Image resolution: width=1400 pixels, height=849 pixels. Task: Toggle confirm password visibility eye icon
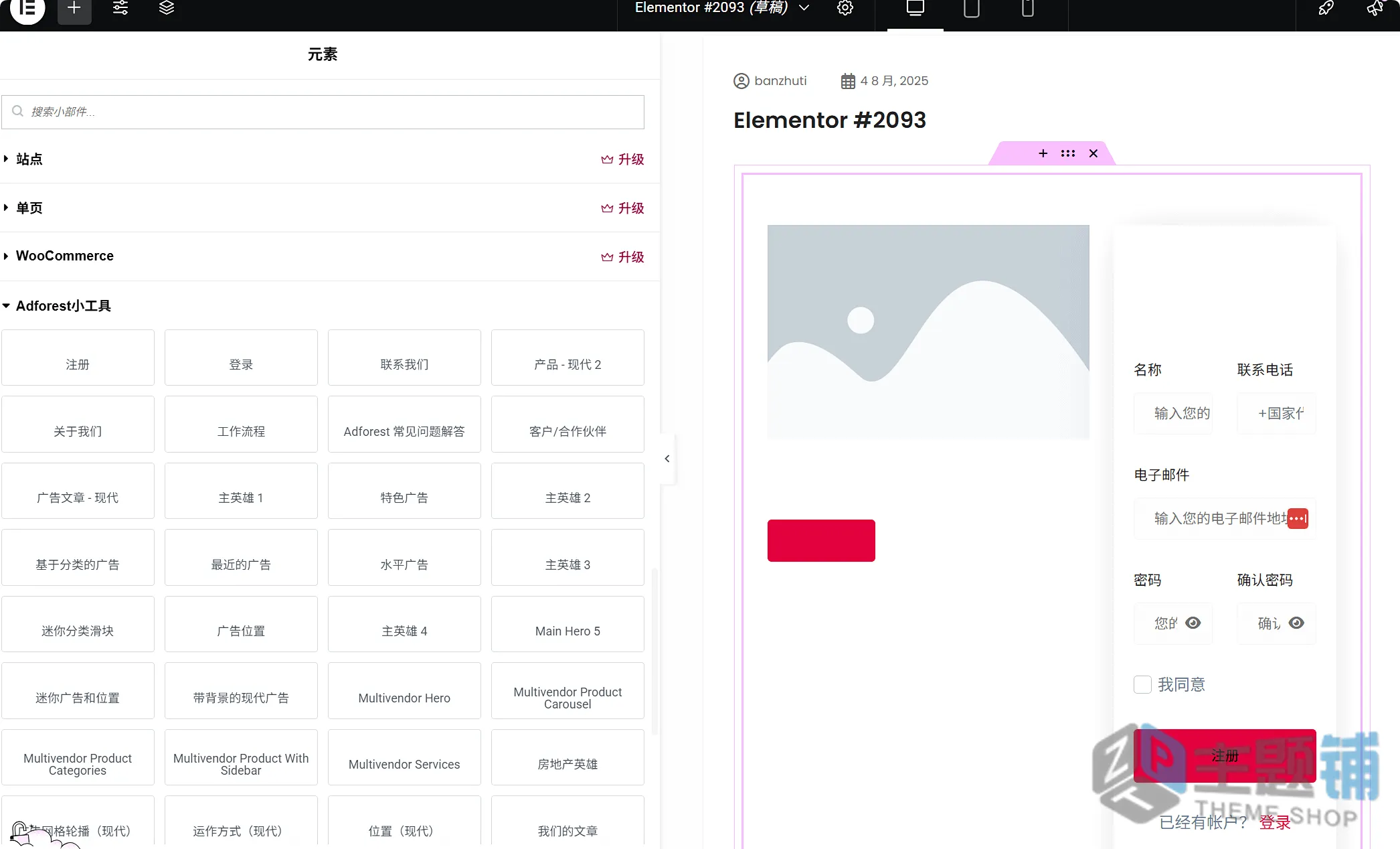pyautogui.click(x=1296, y=623)
